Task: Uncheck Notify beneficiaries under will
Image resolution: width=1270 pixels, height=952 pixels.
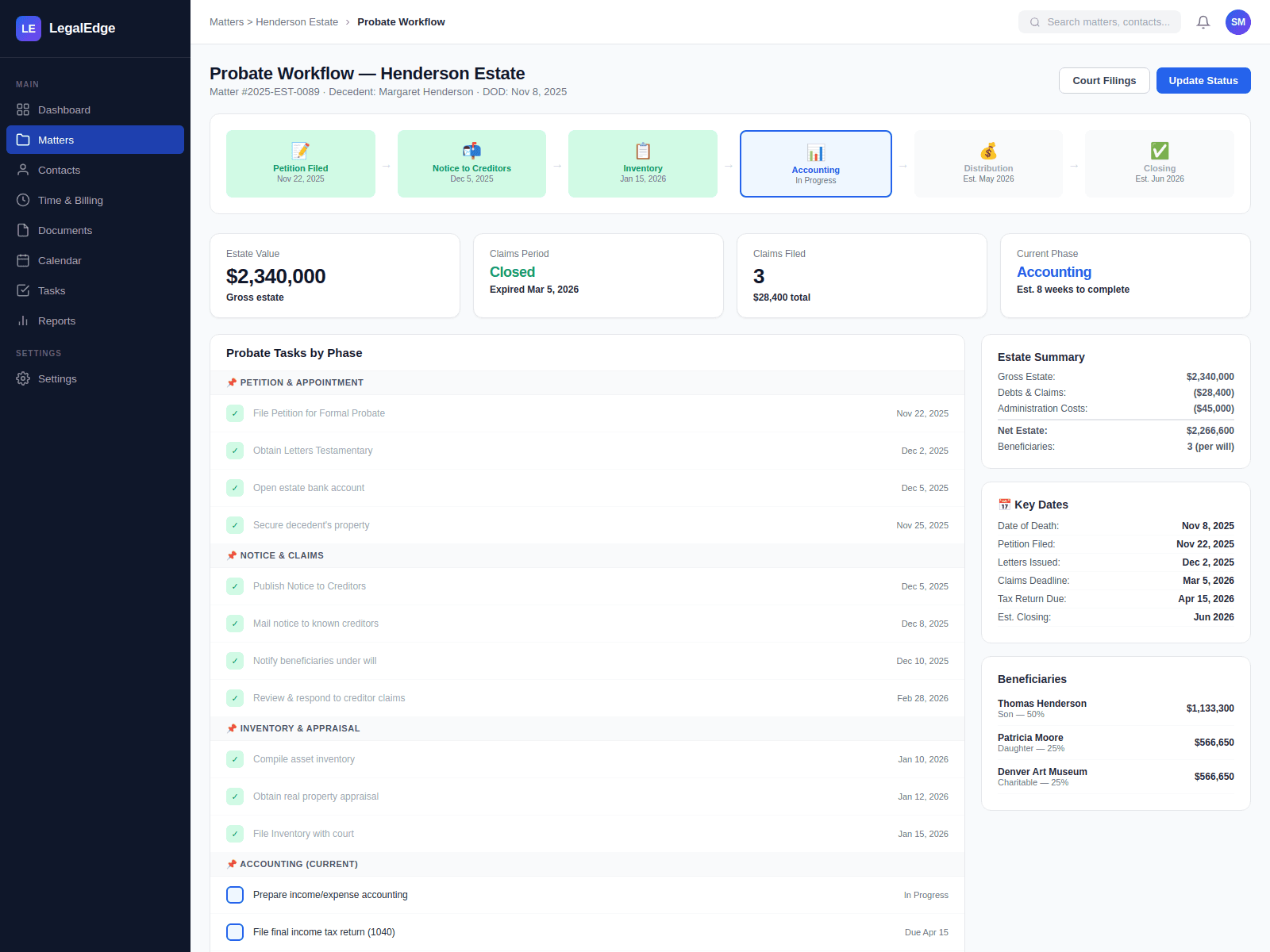Action: [235, 661]
